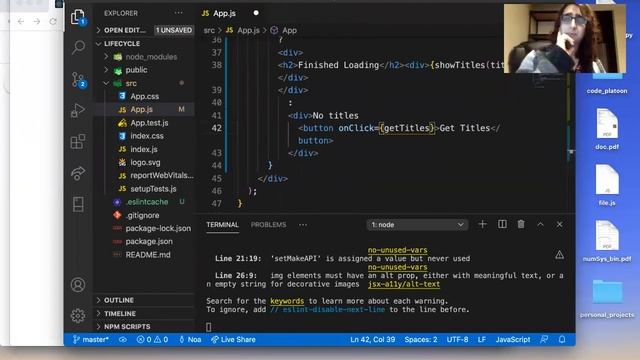This screenshot has height=360, width=640.
Task: Click the src breadcrumb segment
Action: point(209,30)
